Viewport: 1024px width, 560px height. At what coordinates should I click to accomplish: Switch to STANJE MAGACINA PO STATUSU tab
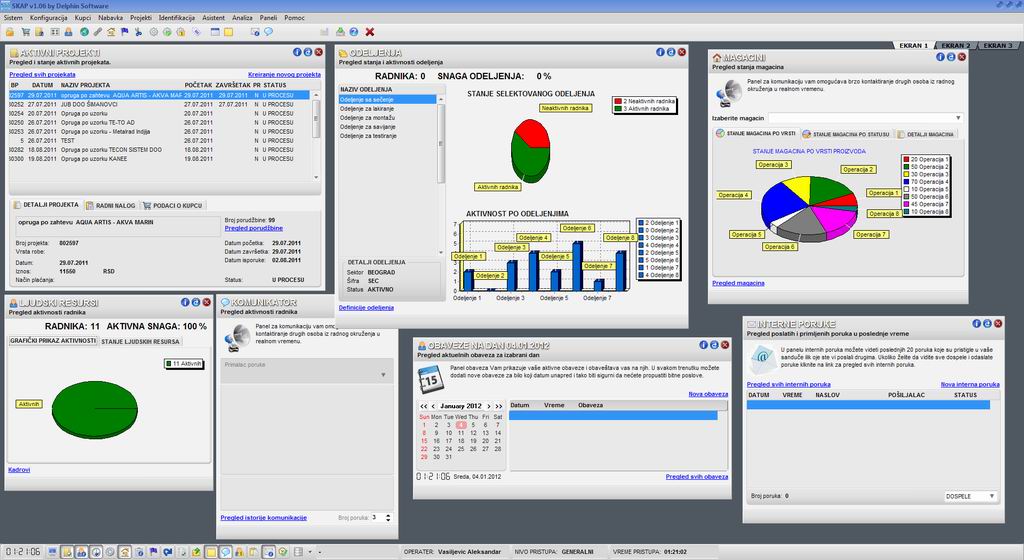click(846, 134)
